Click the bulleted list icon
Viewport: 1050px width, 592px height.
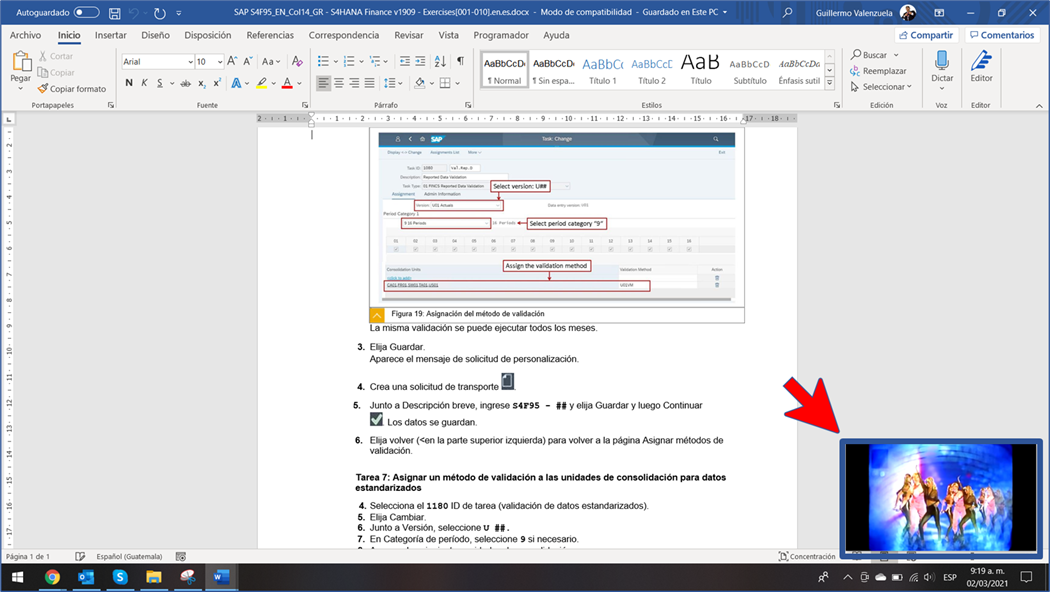[x=324, y=61]
